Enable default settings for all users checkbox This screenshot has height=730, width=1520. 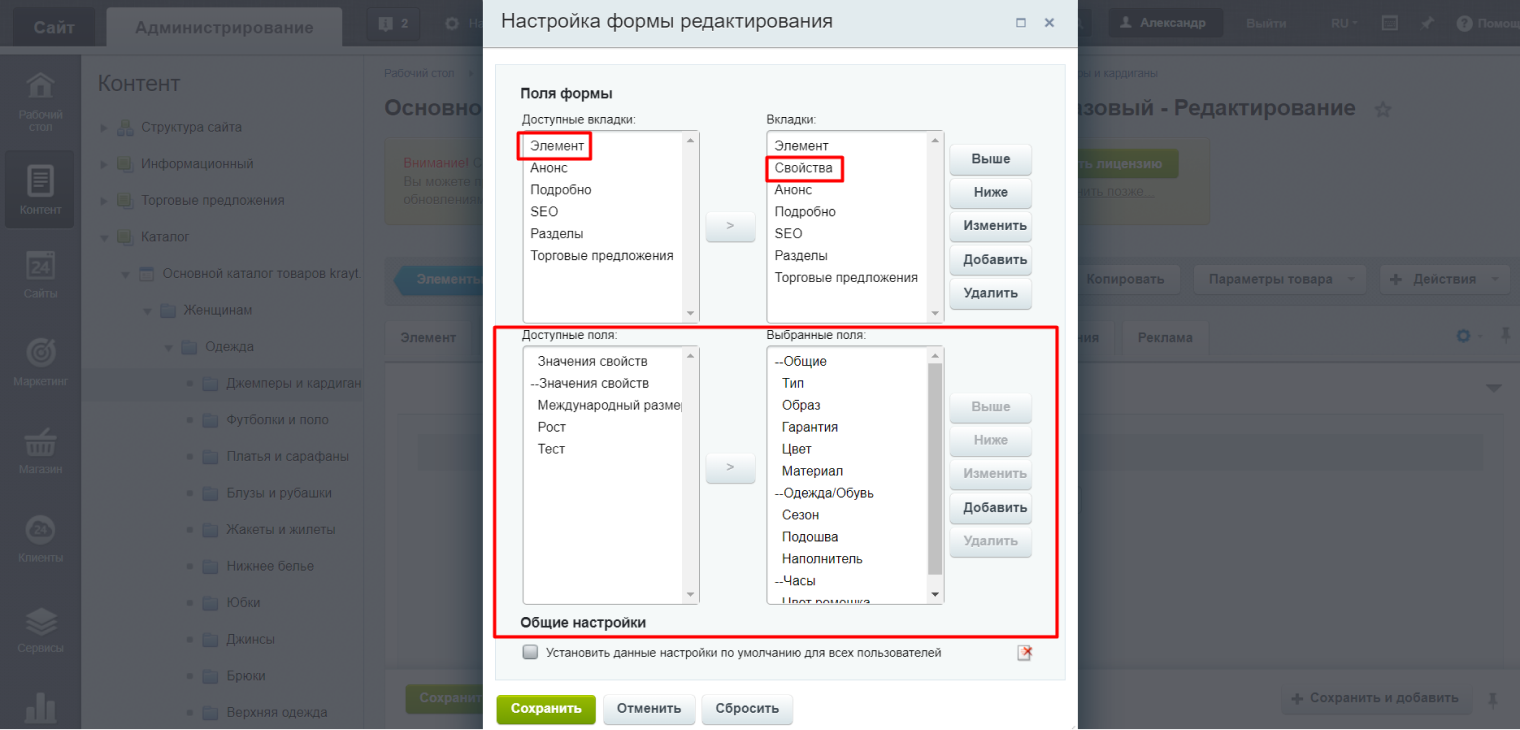(x=530, y=652)
